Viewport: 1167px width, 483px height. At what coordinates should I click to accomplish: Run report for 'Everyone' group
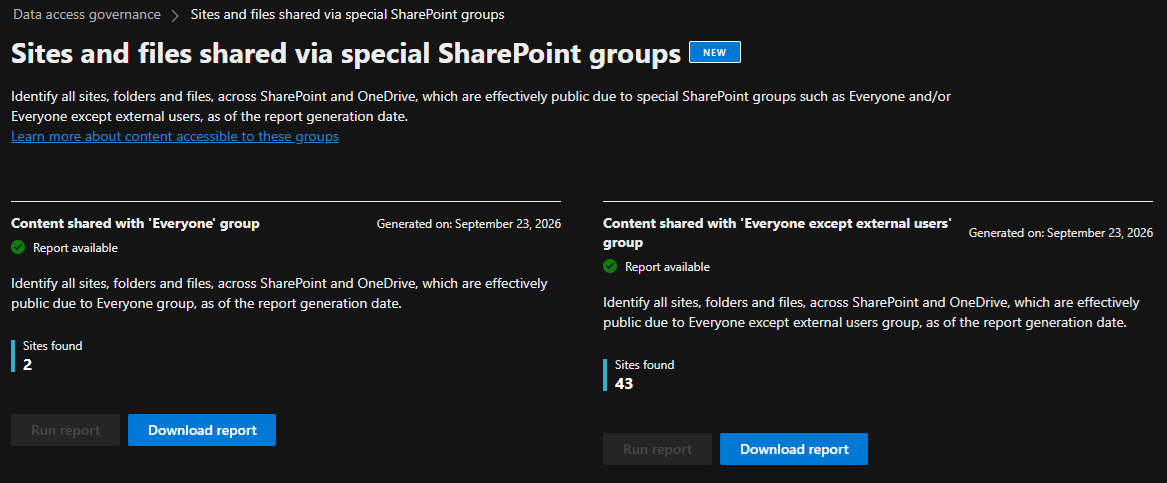point(65,430)
